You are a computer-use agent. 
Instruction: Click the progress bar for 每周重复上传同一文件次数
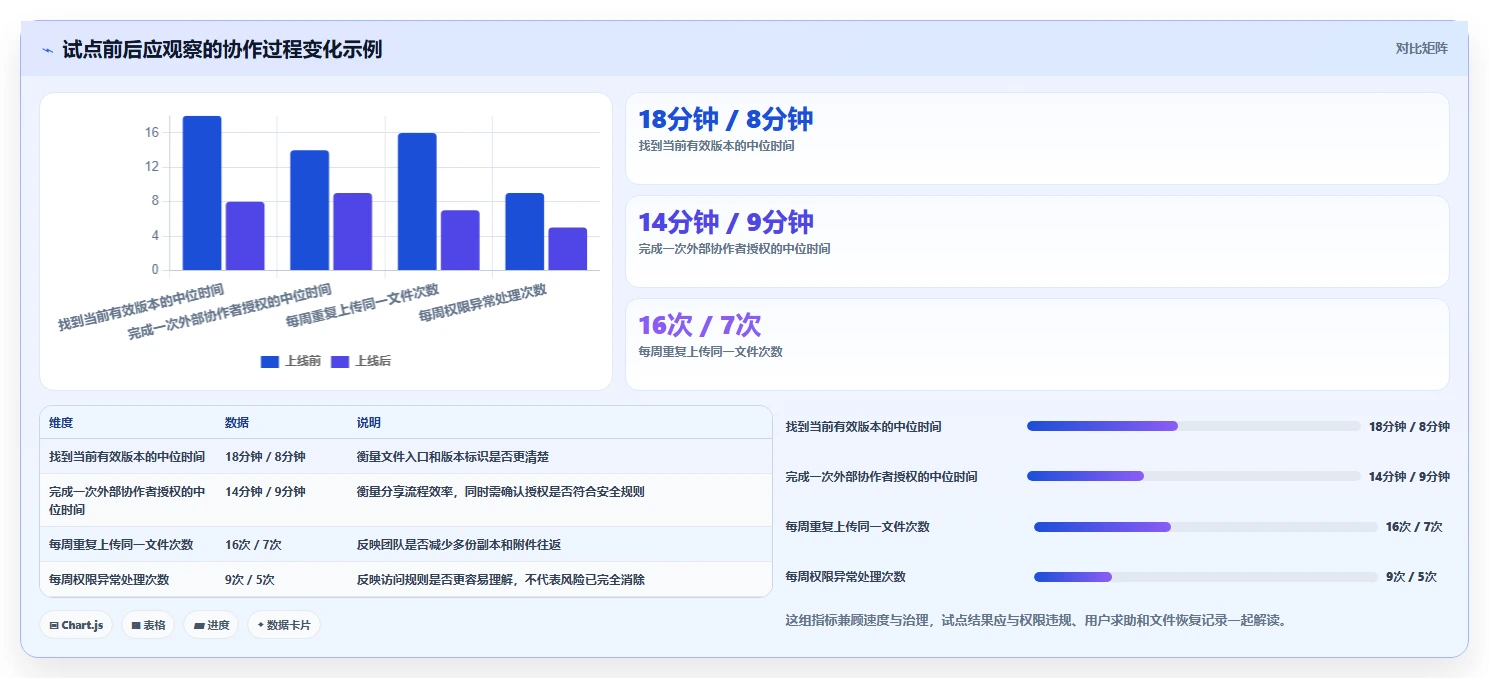1205,526
